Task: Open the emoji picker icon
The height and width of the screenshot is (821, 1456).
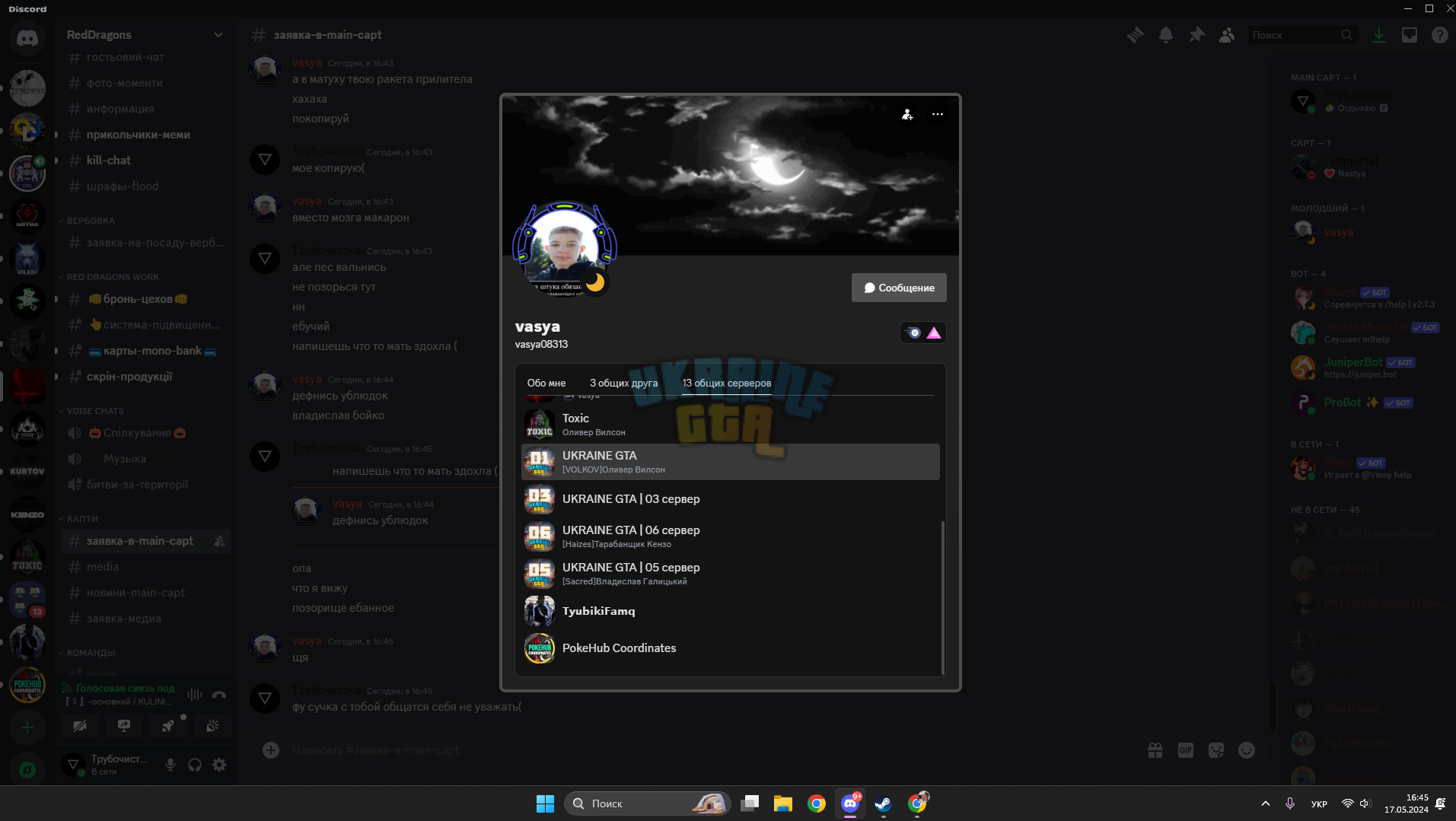Action: [1247, 750]
